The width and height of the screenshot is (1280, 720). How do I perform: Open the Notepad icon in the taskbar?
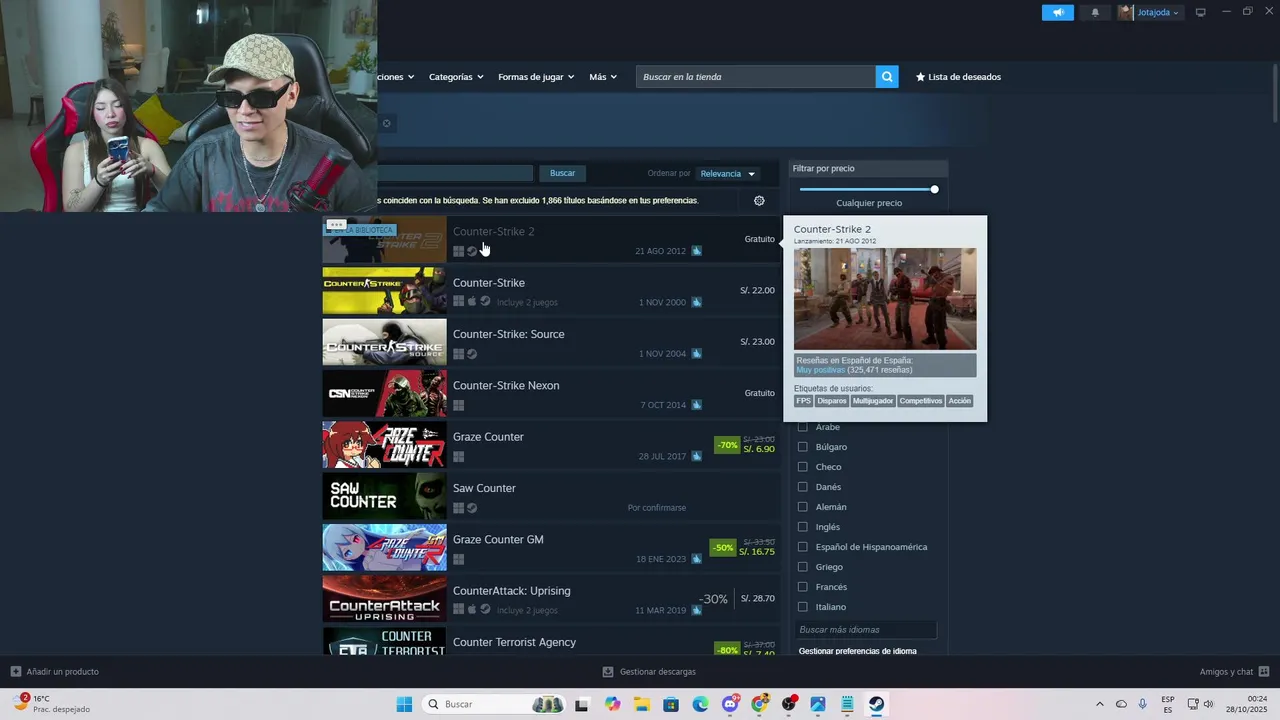847,704
